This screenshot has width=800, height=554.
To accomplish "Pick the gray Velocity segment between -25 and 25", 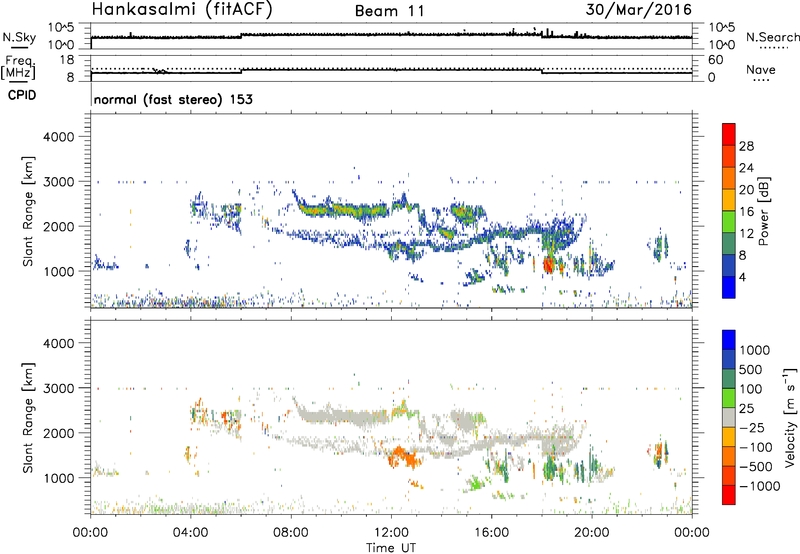I will (729, 417).
